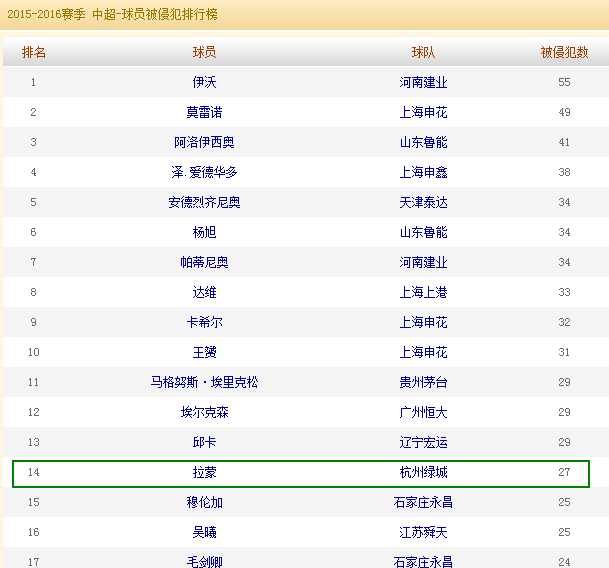Open player link 杨旭
The image size is (609, 568).
tap(204, 232)
